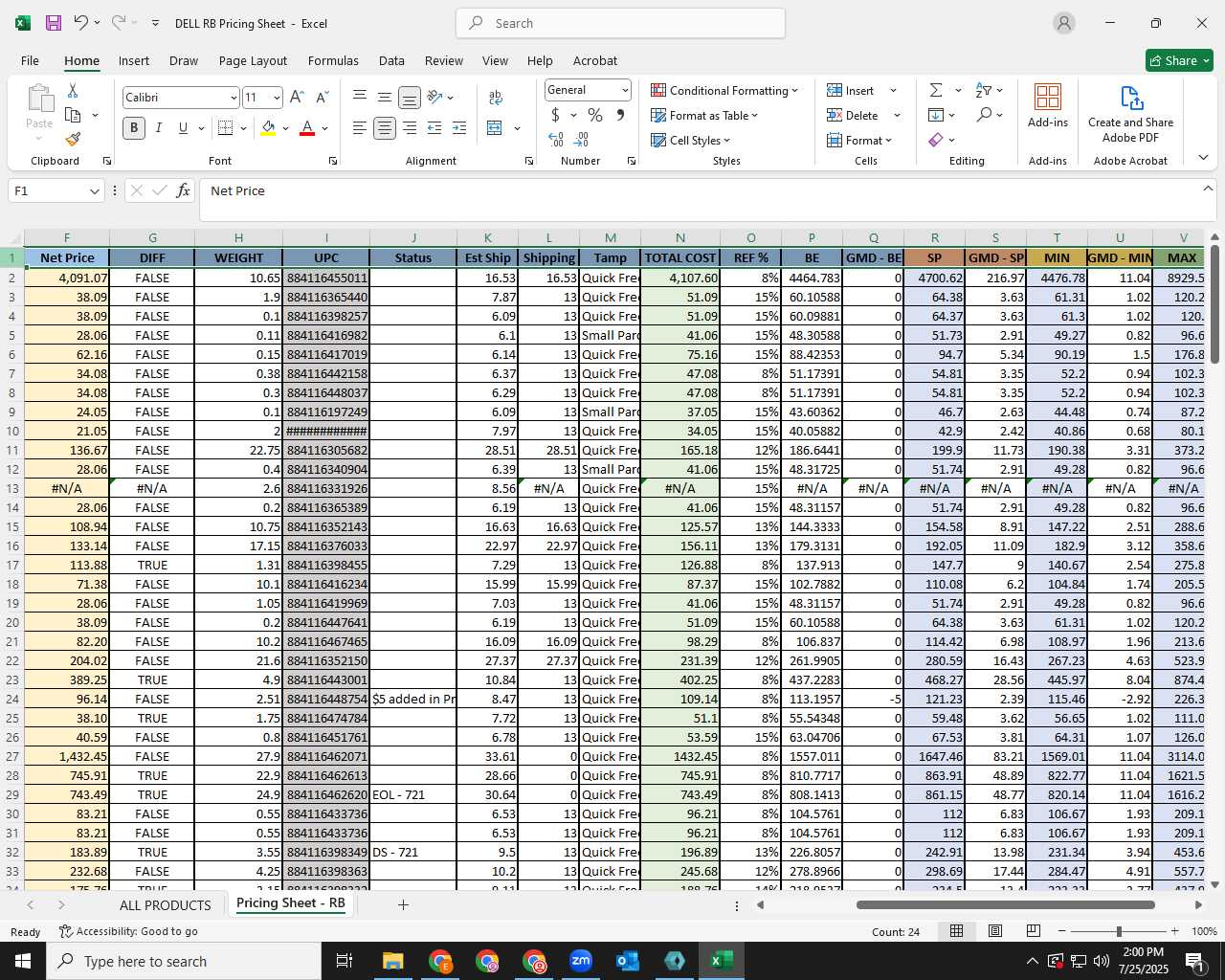Open the General number format dropdown
The width and height of the screenshot is (1225, 980).
click(x=625, y=90)
